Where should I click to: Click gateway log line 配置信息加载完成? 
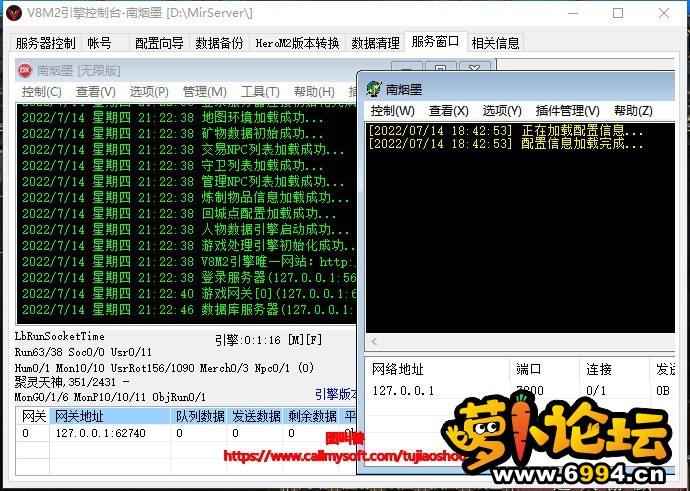506,143
